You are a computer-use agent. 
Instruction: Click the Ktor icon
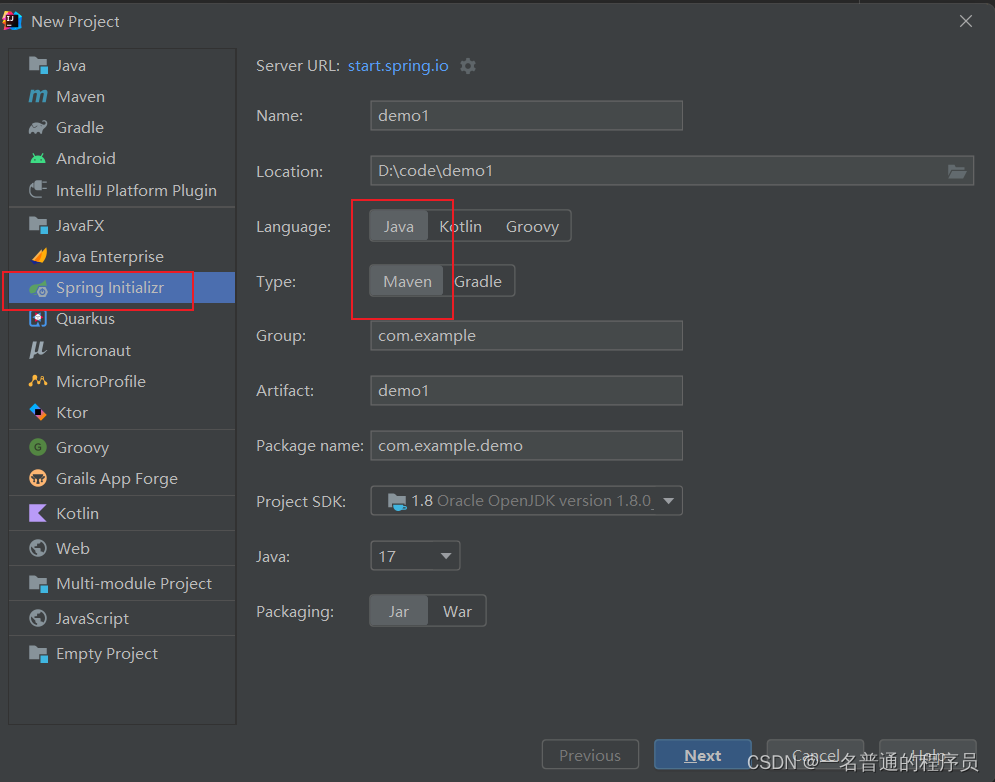(38, 413)
